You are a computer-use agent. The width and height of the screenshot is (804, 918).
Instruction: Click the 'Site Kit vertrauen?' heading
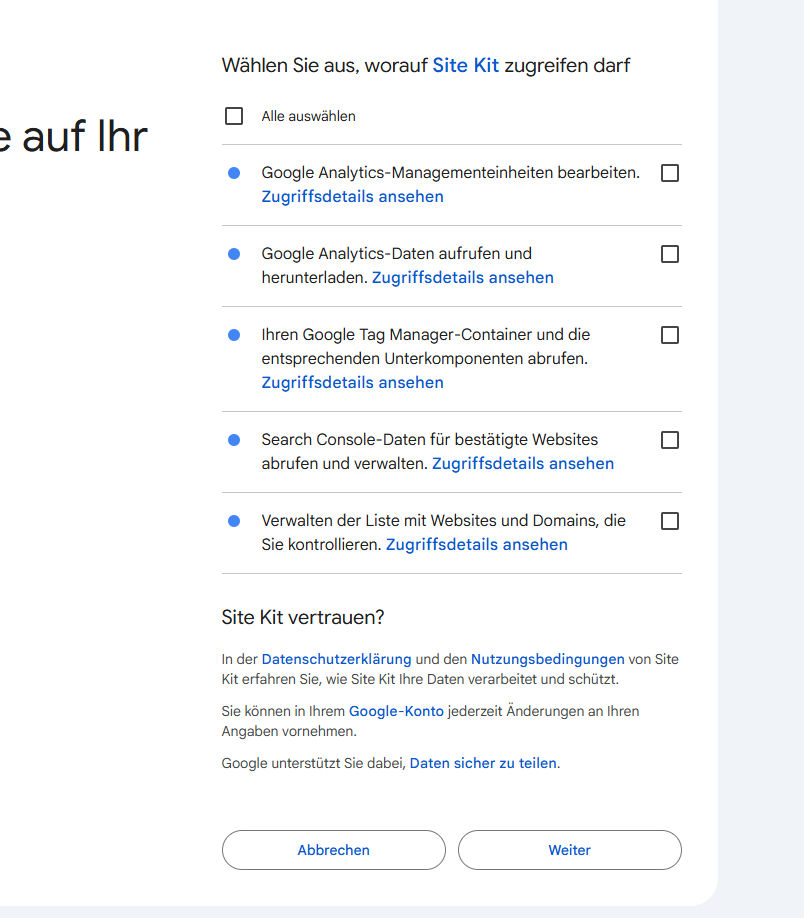(x=303, y=617)
